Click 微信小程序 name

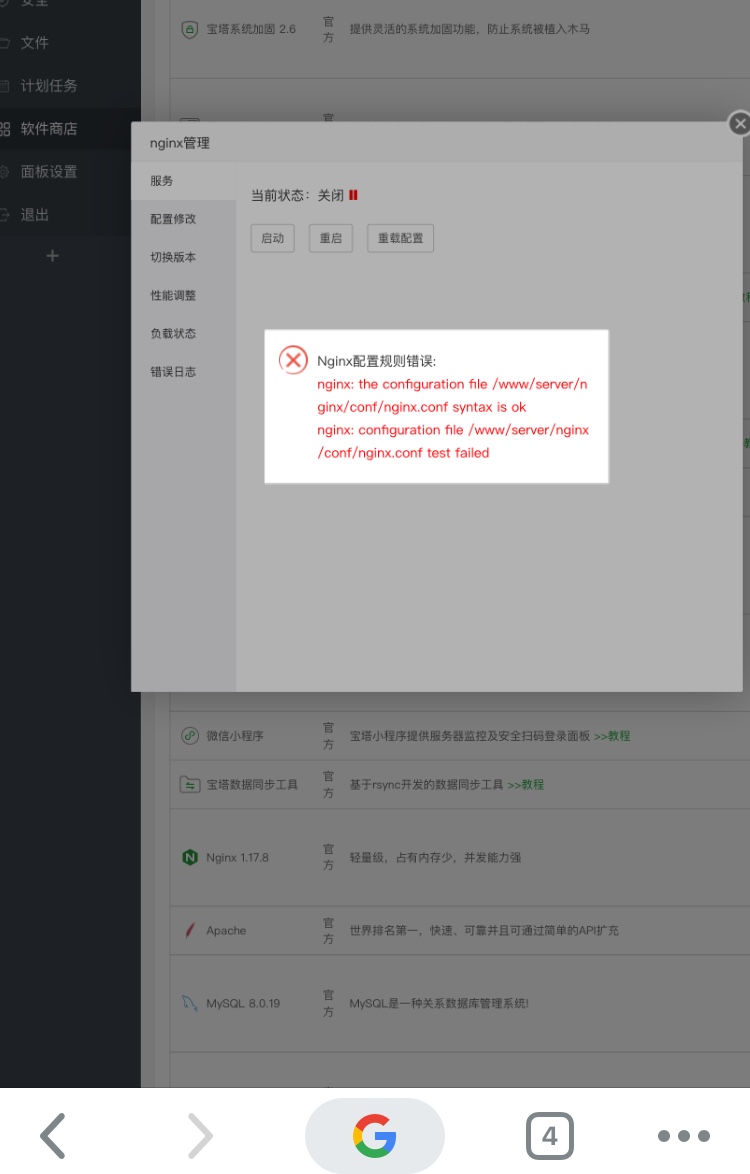point(235,736)
